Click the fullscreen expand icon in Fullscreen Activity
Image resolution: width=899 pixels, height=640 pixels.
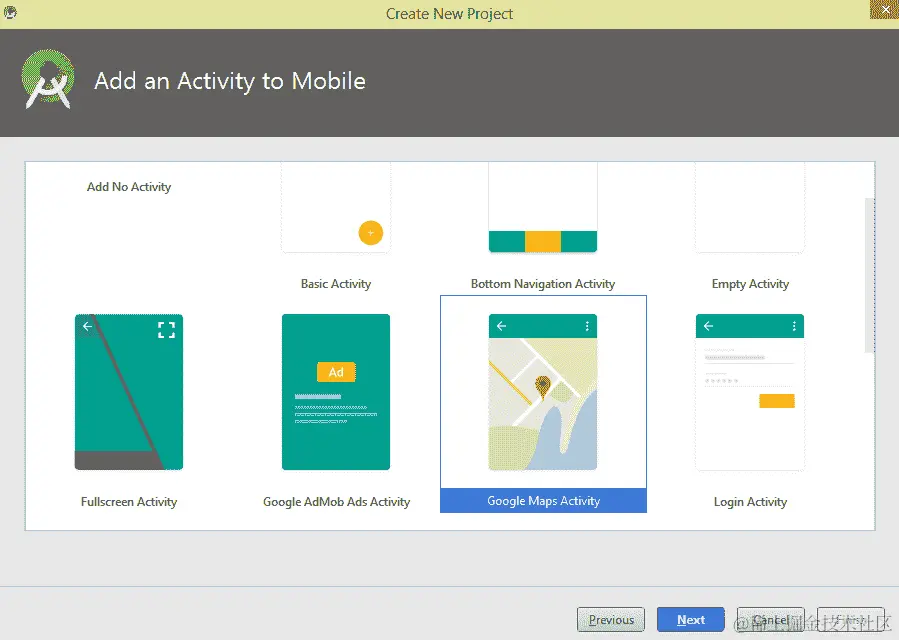click(x=166, y=330)
